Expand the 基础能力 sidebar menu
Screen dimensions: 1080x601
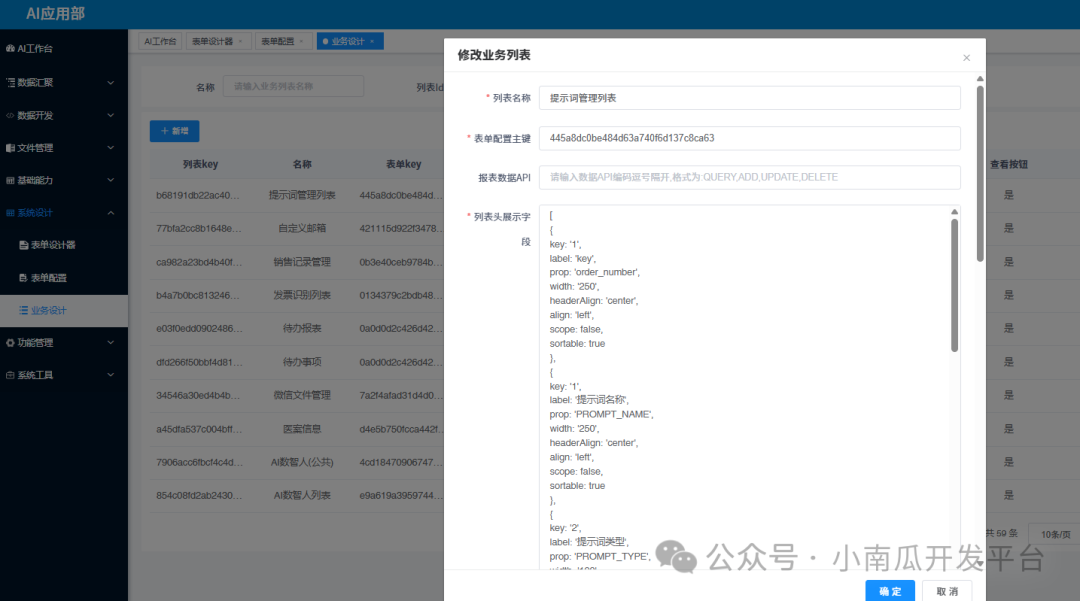(63, 180)
